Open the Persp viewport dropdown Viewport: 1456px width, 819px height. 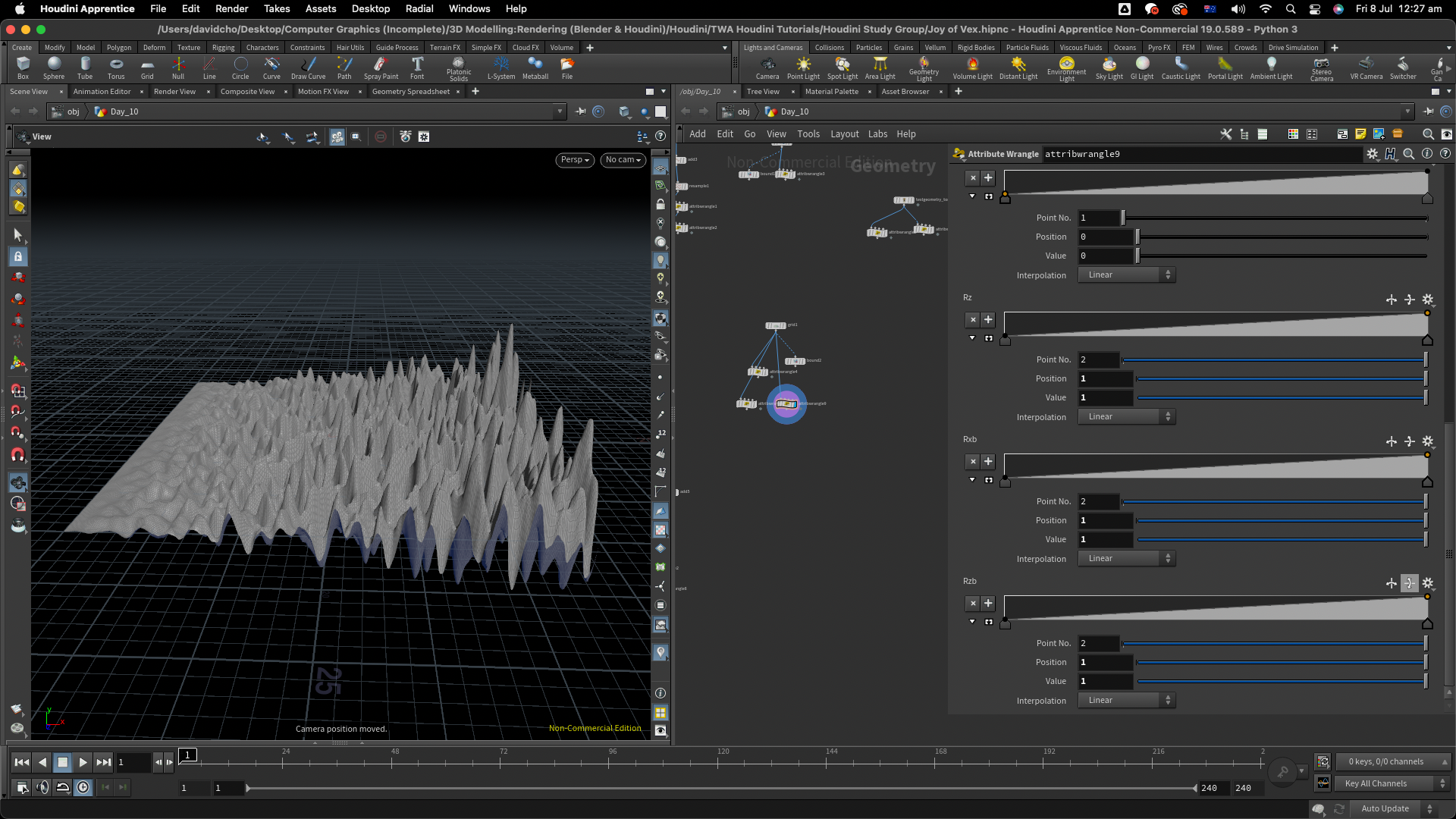point(575,160)
